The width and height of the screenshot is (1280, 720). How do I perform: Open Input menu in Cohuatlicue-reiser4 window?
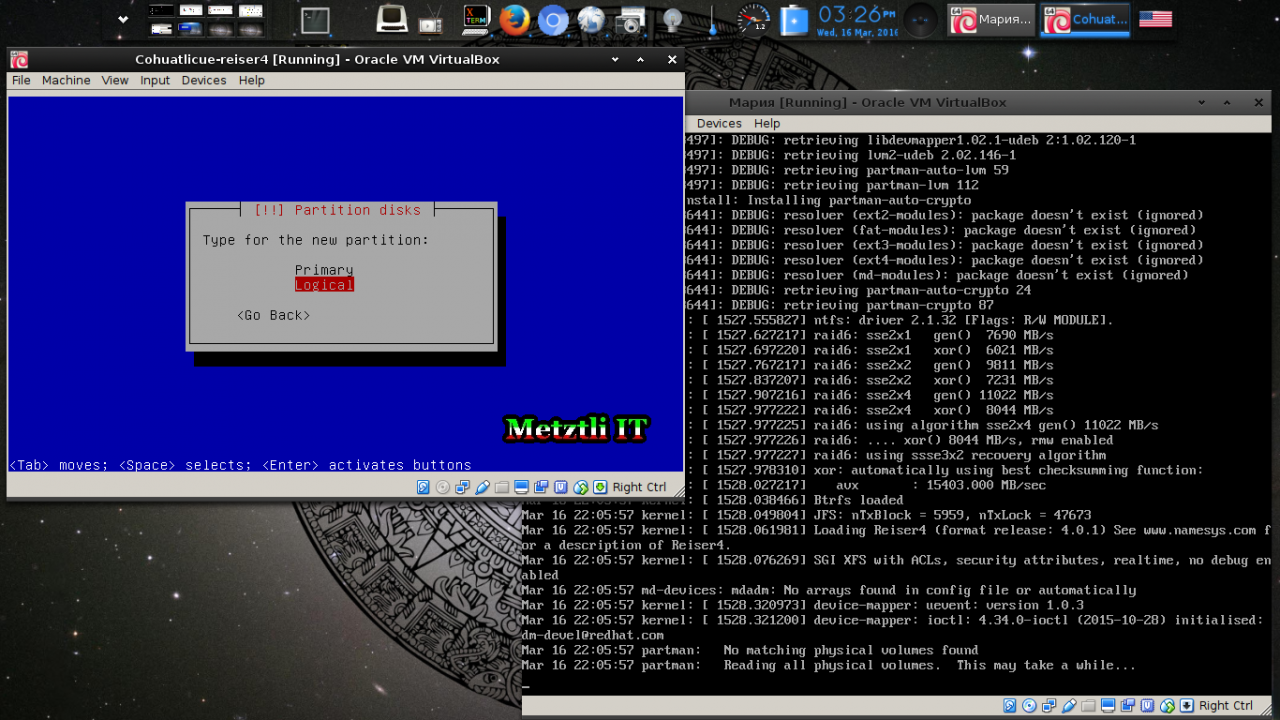pyautogui.click(x=155, y=80)
